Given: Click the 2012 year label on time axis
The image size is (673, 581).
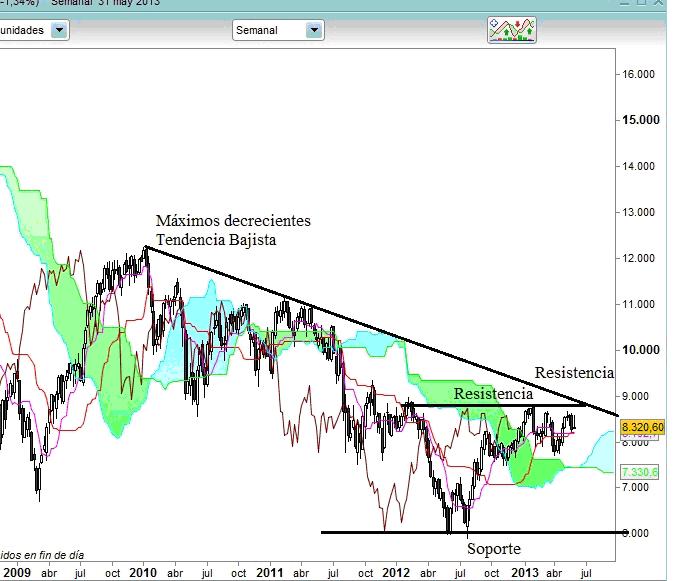Looking at the screenshot, I should point(396,572).
